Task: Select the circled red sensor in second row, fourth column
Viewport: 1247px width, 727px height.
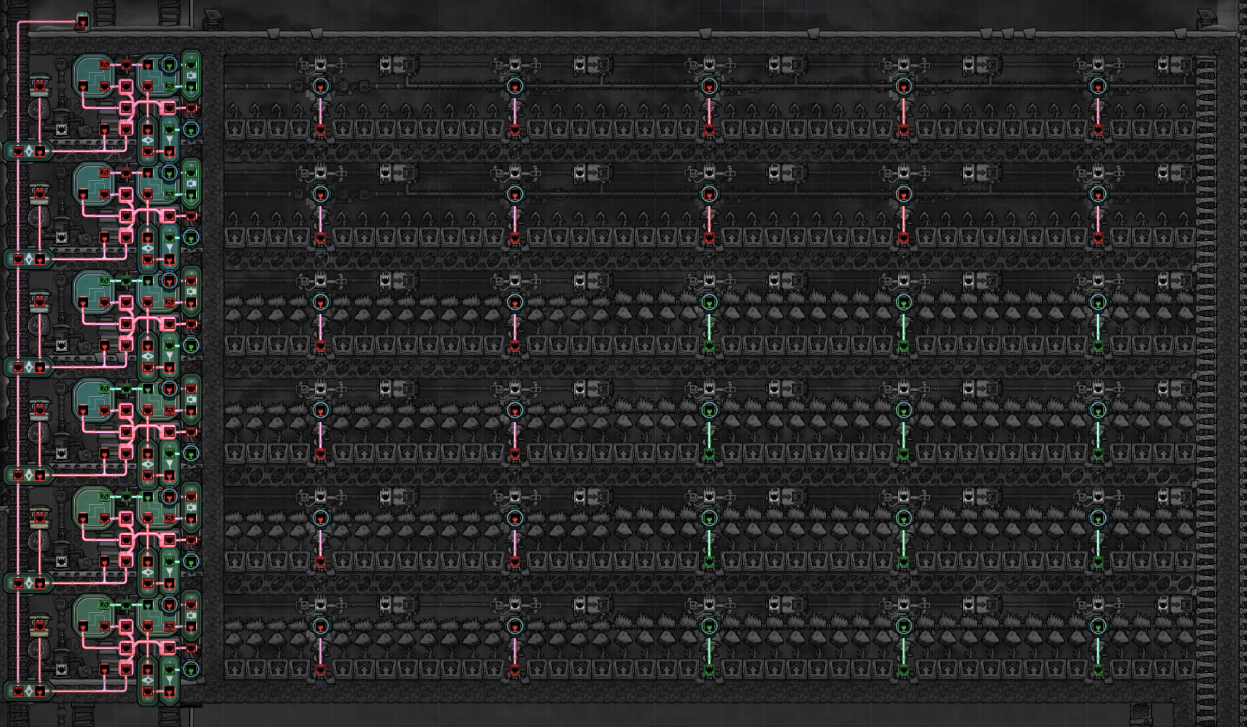Action: tap(903, 194)
